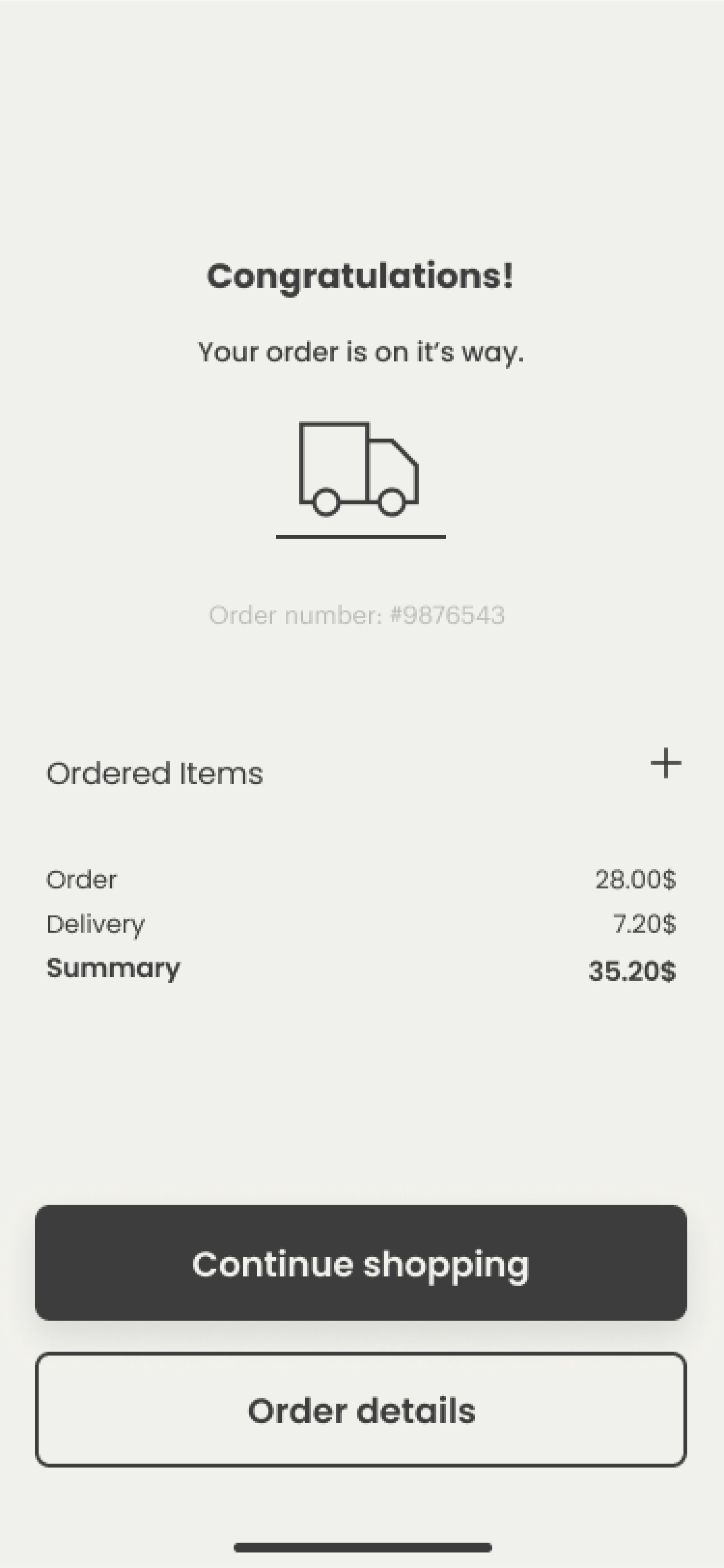The image size is (724, 1568).
Task: Click the truck's front wheel under cab
Action: [391, 502]
